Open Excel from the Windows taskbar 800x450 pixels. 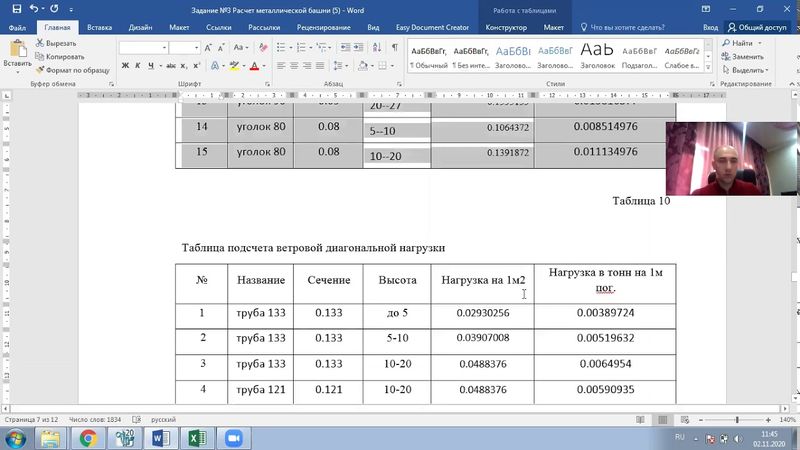[198, 437]
